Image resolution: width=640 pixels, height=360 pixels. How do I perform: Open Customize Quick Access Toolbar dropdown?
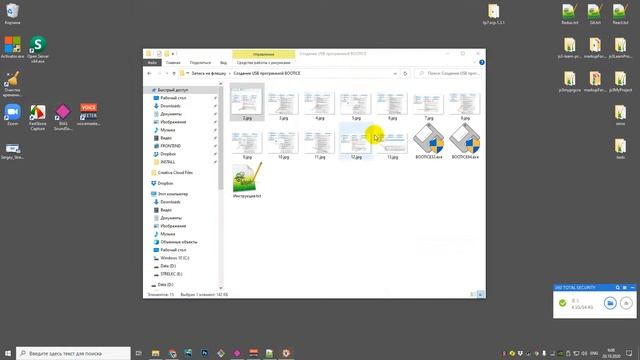(x=174, y=53)
